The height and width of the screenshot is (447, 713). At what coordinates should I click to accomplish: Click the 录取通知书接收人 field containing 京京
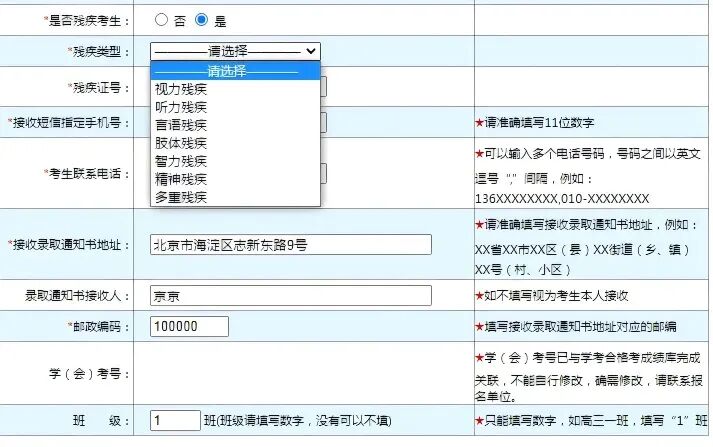pos(291,296)
